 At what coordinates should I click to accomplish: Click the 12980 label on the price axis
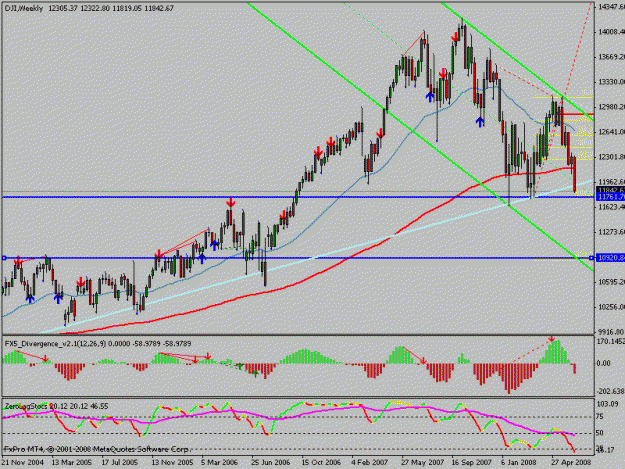click(x=611, y=107)
